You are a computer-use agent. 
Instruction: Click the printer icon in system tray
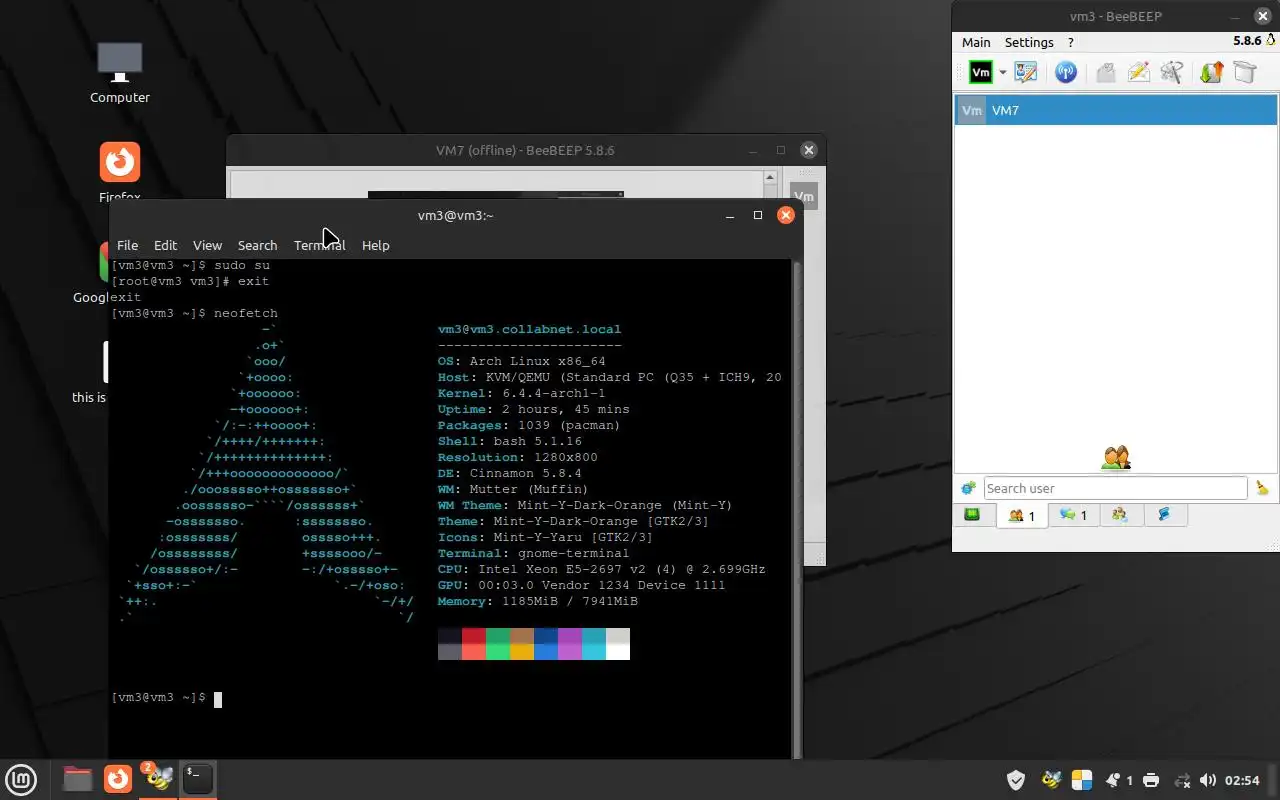pyautogui.click(x=1151, y=780)
